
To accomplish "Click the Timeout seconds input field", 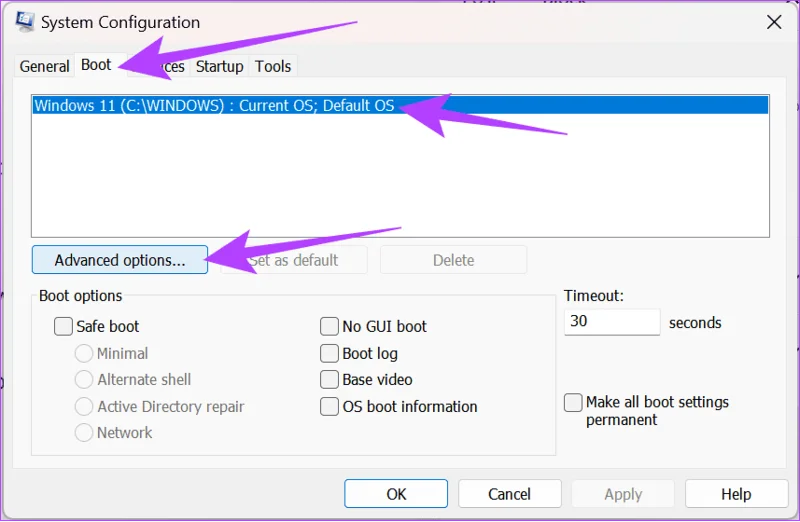I will click(x=612, y=321).
